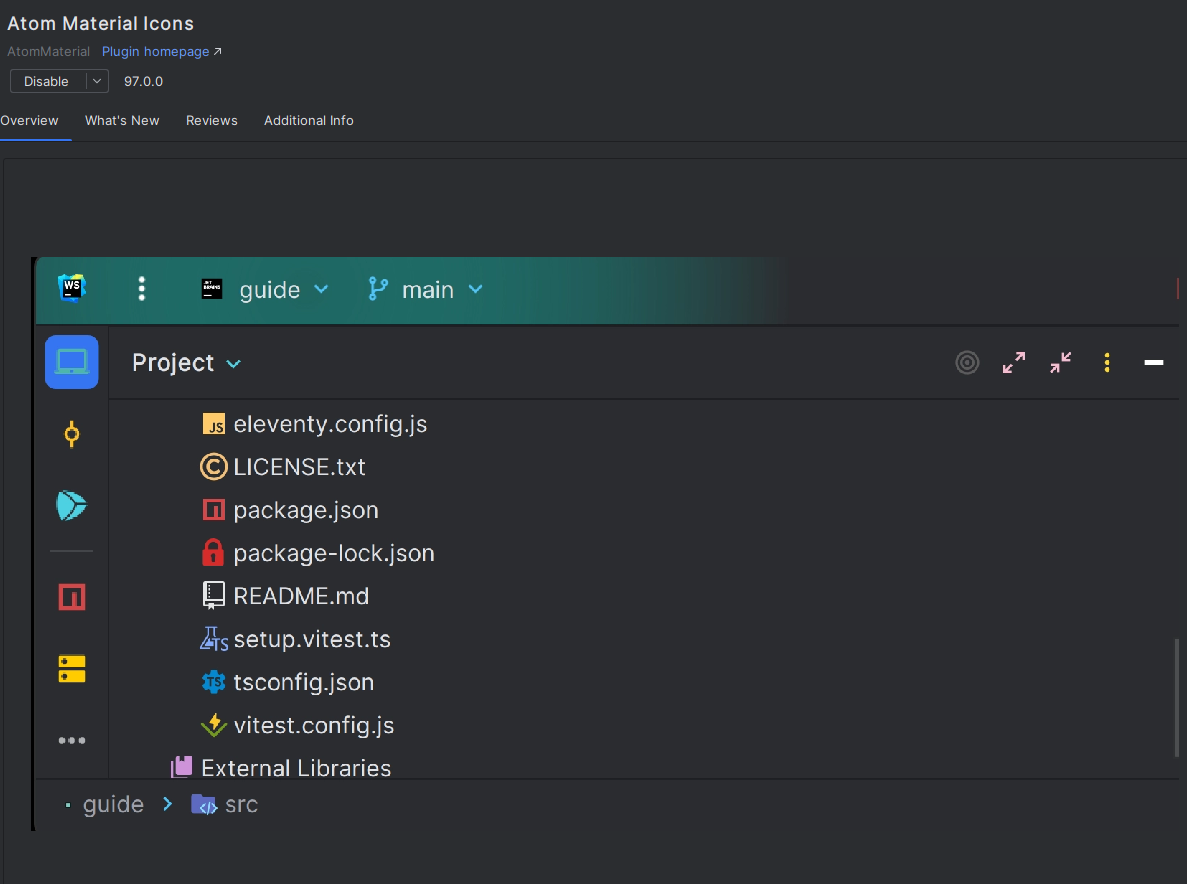Click the breadcrumb chevron after guide
The width and height of the screenshot is (1187, 884).
167,804
